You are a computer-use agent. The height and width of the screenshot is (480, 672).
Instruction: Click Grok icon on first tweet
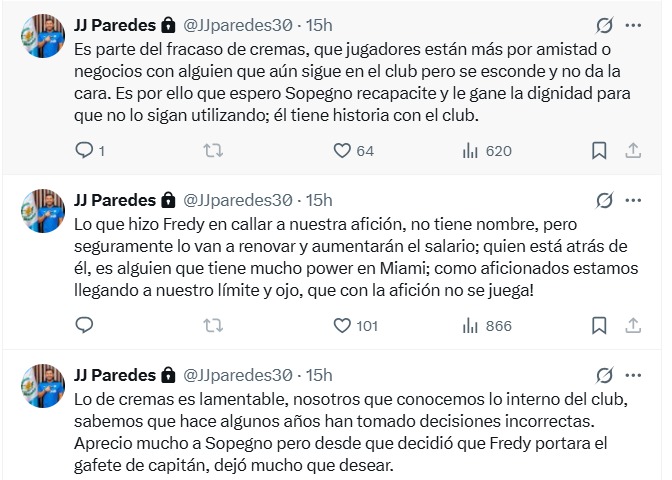603,24
